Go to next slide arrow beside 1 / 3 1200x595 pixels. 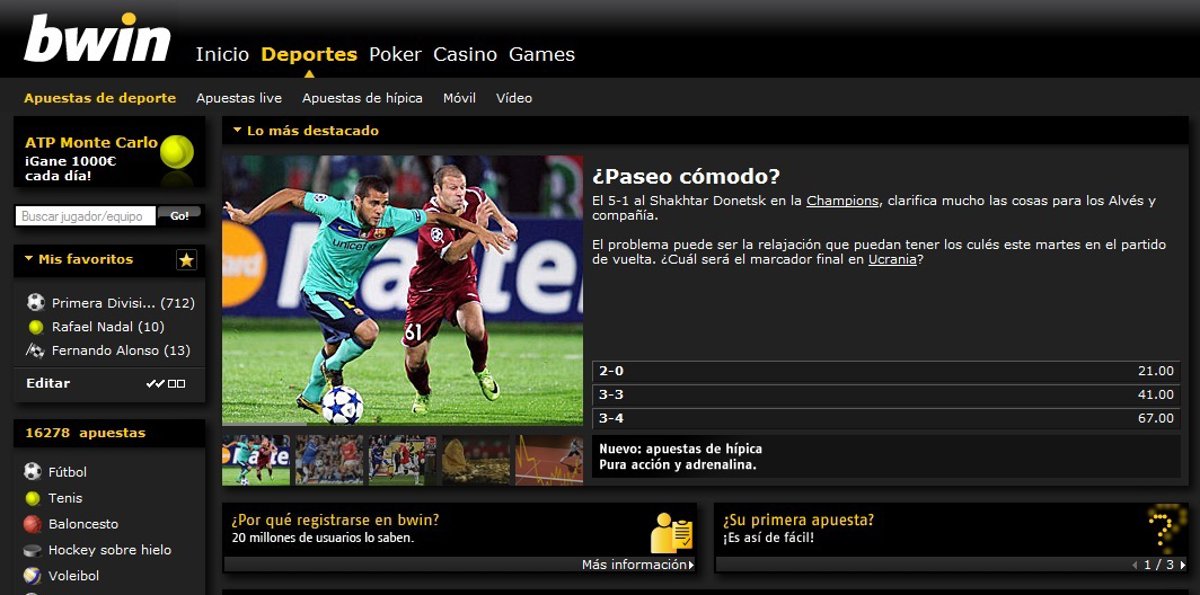tap(1183, 565)
